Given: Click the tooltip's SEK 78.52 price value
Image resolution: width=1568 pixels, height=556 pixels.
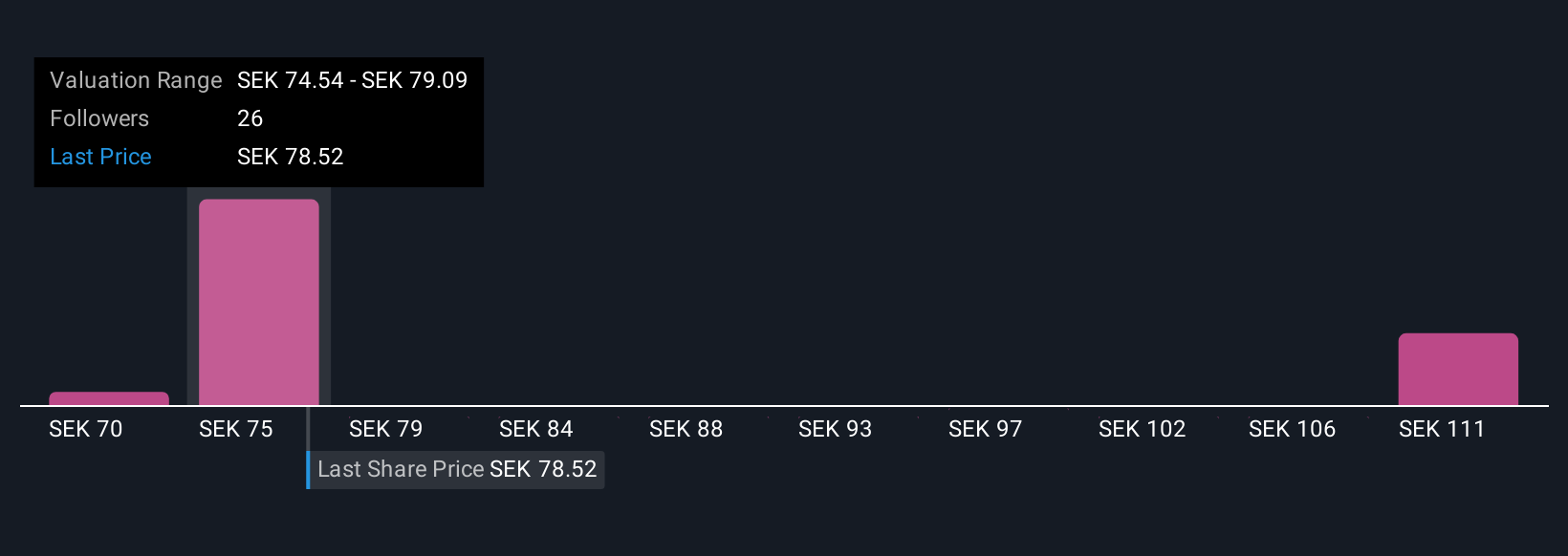Looking at the screenshot, I should (x=290, y=157).
